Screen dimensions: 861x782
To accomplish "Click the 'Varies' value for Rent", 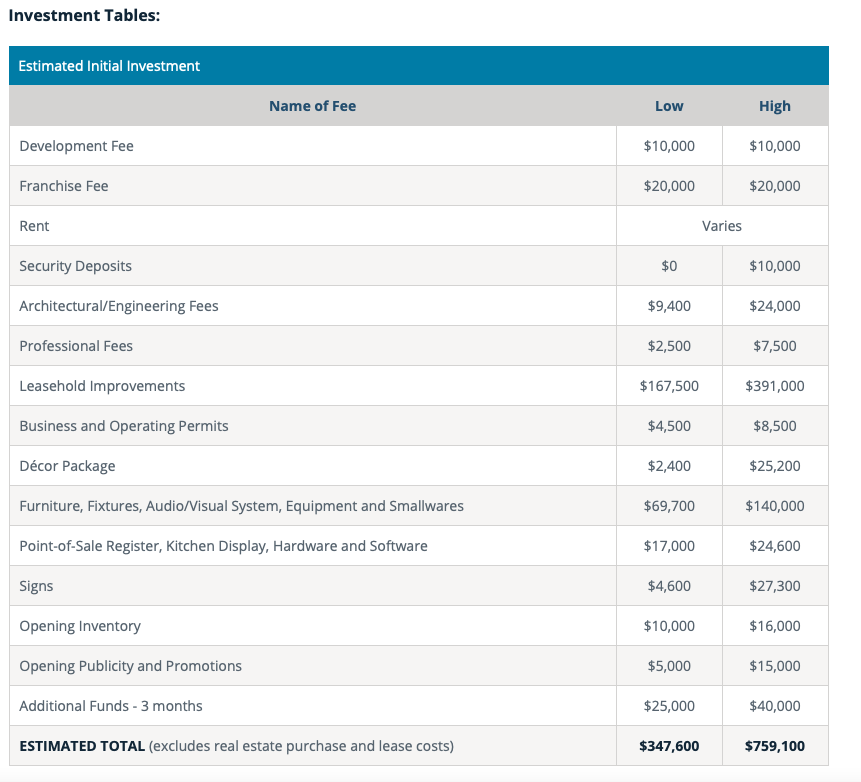I will coord(722,226).
